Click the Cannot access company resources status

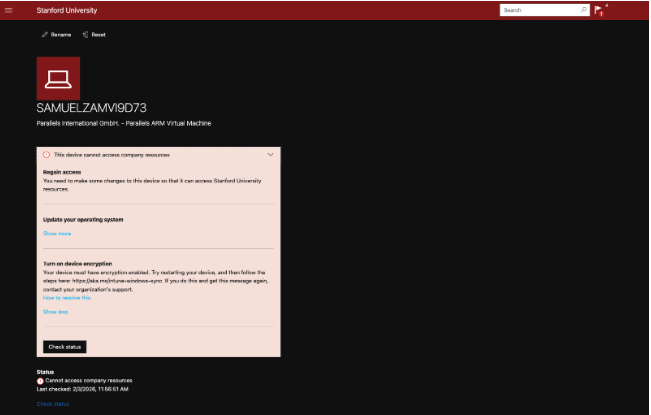(x=89, y=381)
